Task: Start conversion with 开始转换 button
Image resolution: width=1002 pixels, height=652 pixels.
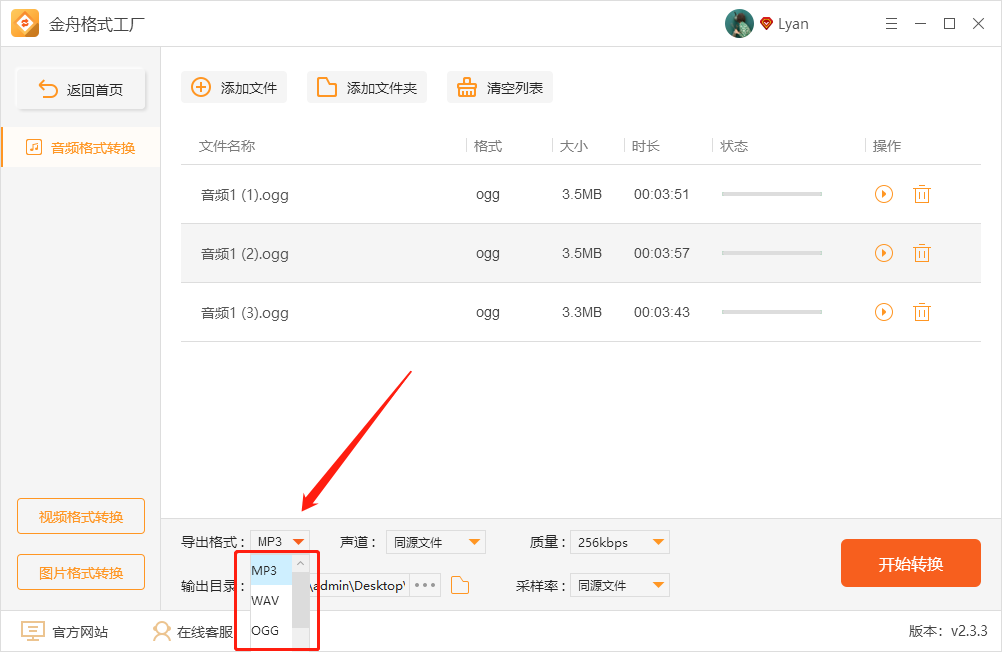Action: (x=910, y=563)
